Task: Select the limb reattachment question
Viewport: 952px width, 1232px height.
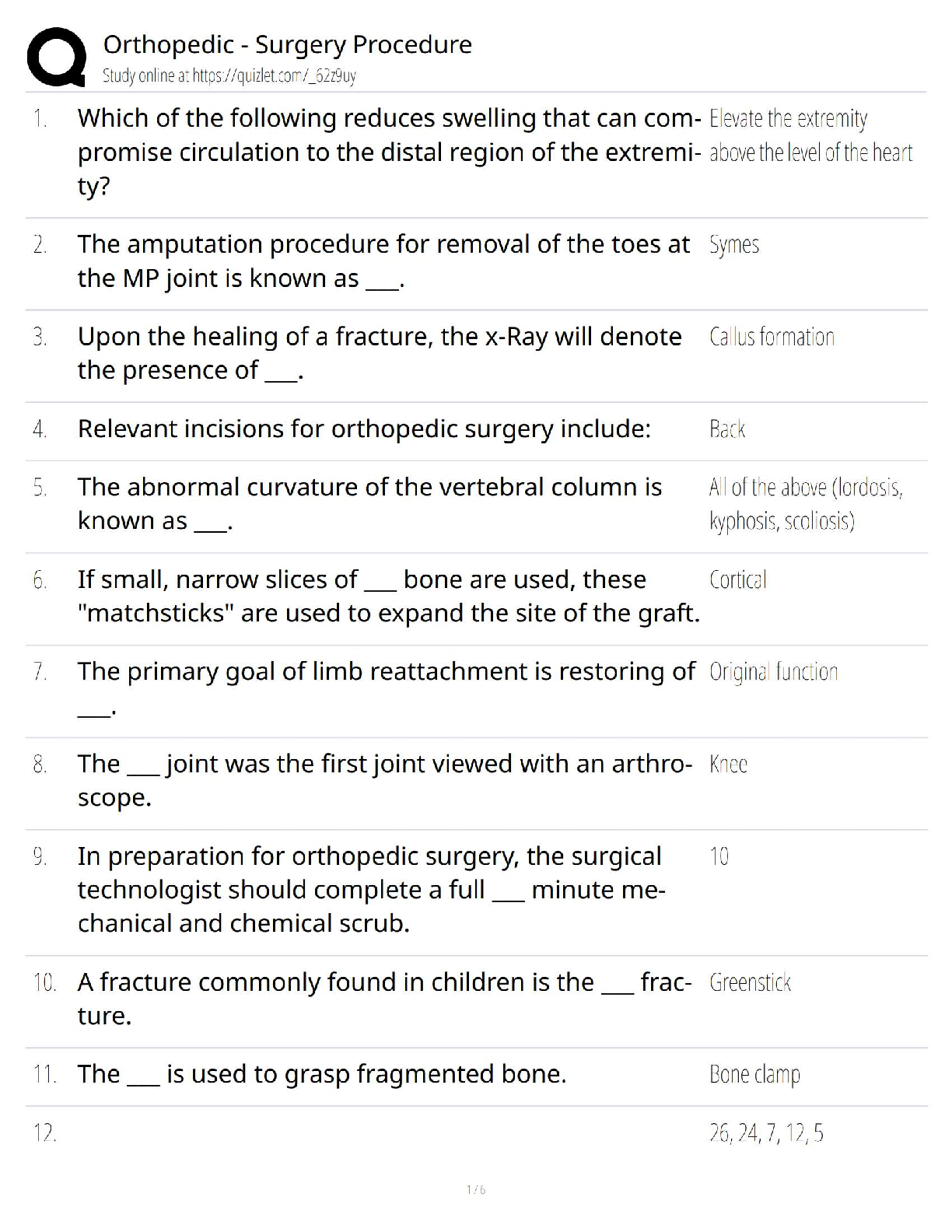Action: [386, 672]
